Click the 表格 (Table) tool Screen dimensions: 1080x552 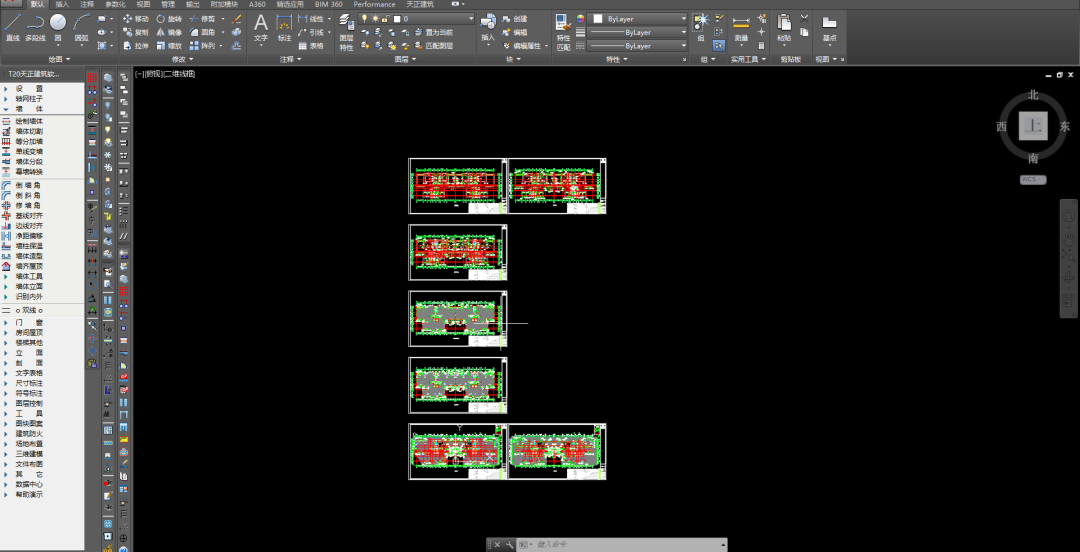tap(311, 46)
